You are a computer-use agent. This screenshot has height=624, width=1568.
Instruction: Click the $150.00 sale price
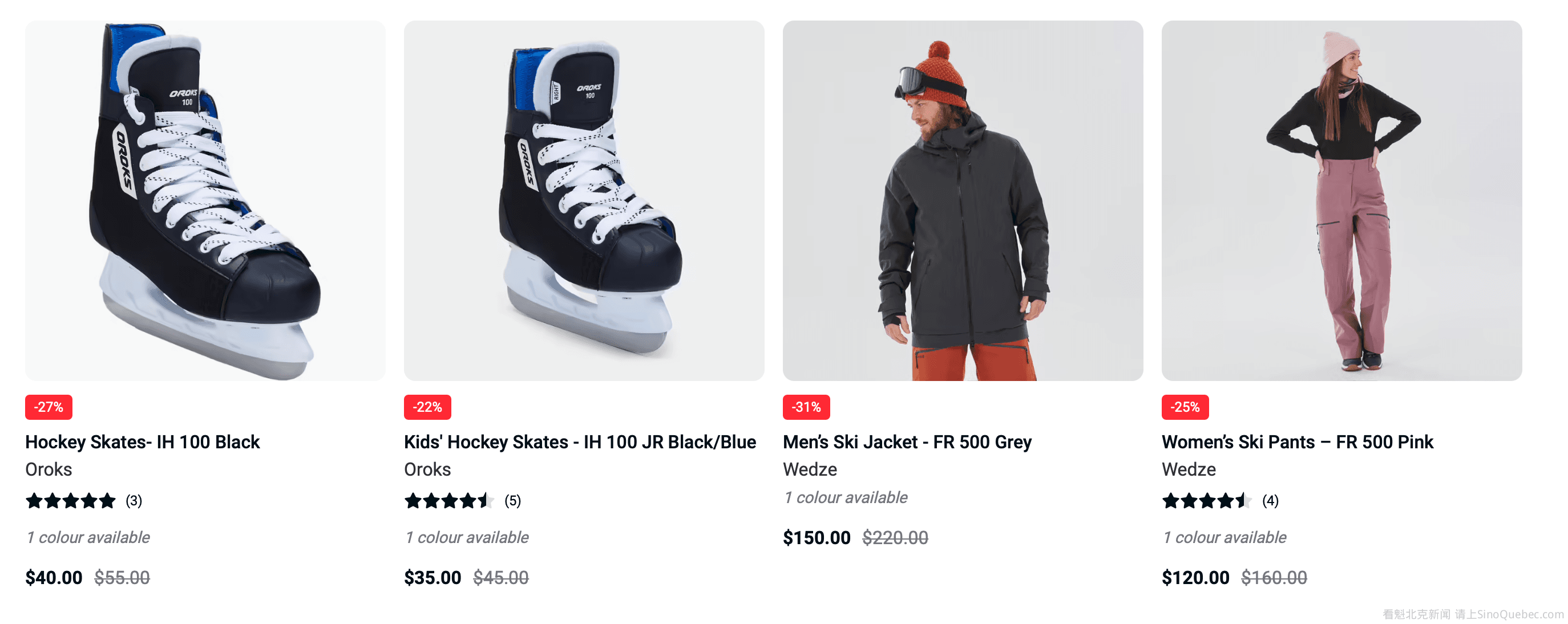tap(817, 538)
